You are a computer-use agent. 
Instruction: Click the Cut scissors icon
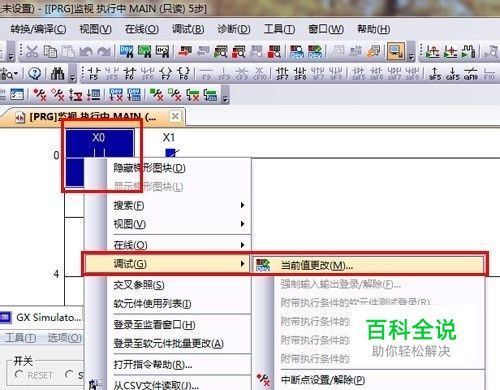click(x=32, y=52)
